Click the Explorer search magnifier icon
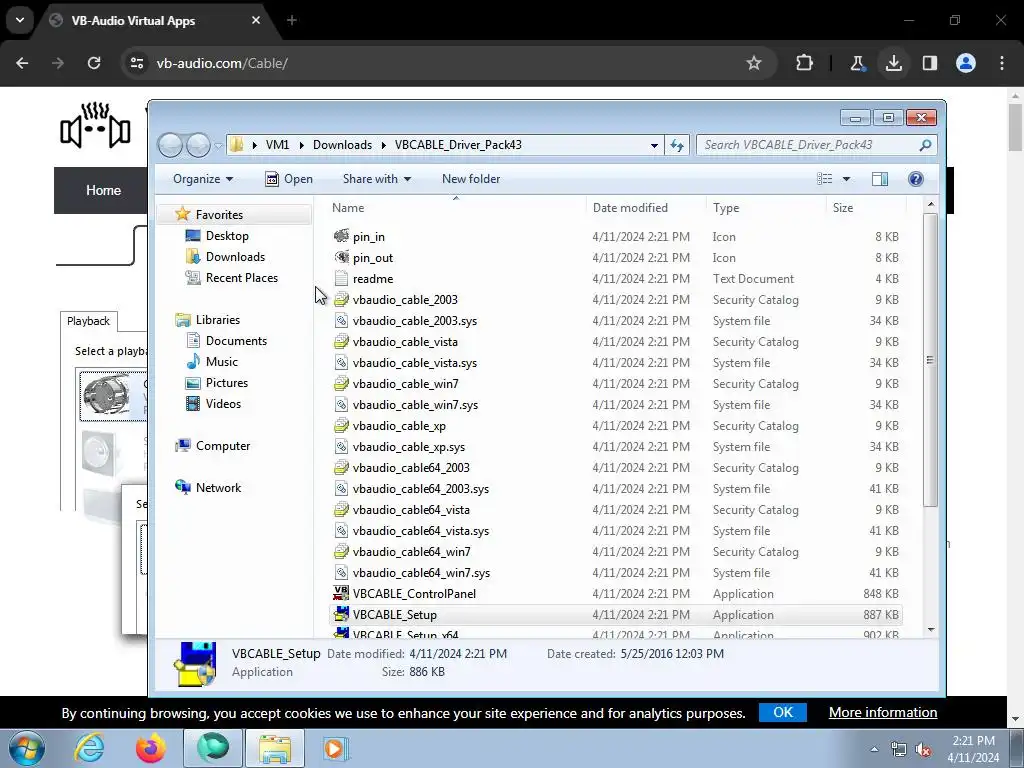This screenshot has width=1024, height=768. point(925,145)
